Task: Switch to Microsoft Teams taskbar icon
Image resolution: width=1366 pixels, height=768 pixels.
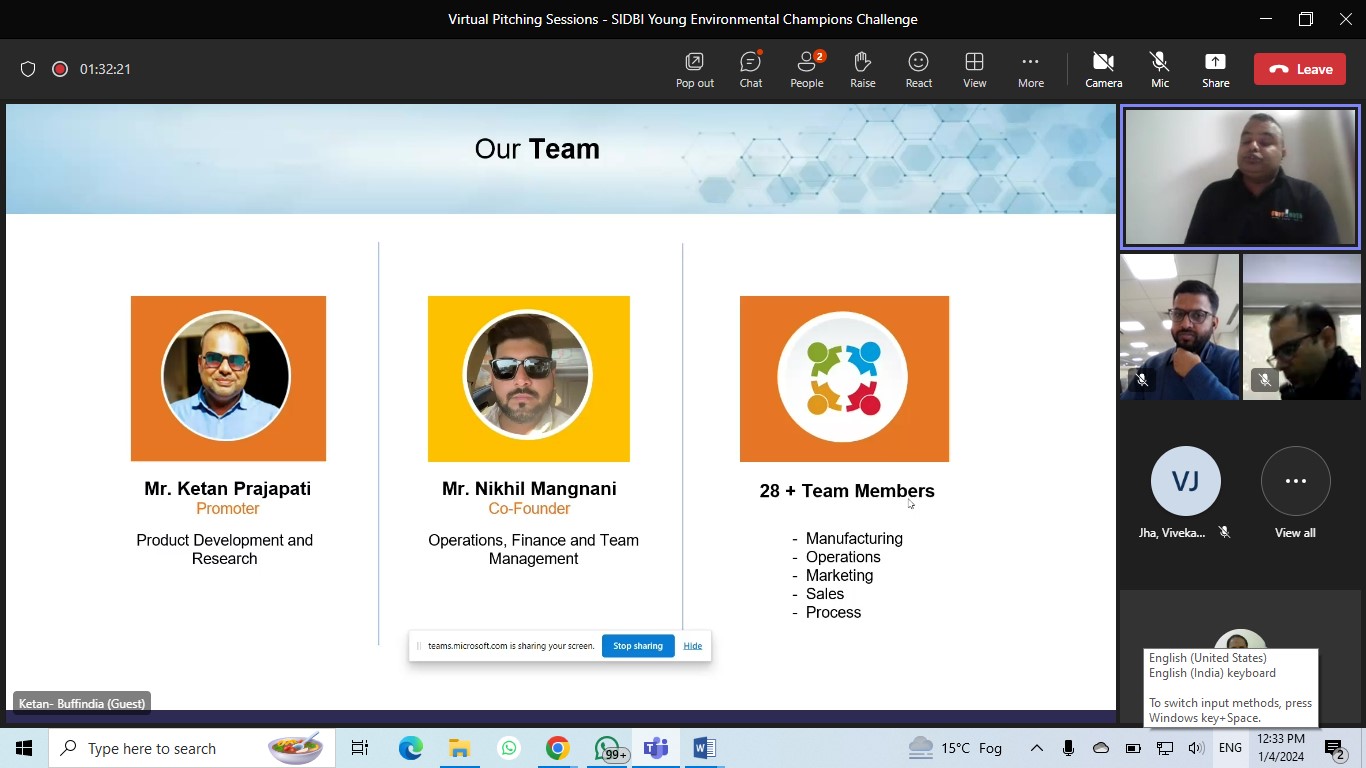Action: click(x=656, y=748)
